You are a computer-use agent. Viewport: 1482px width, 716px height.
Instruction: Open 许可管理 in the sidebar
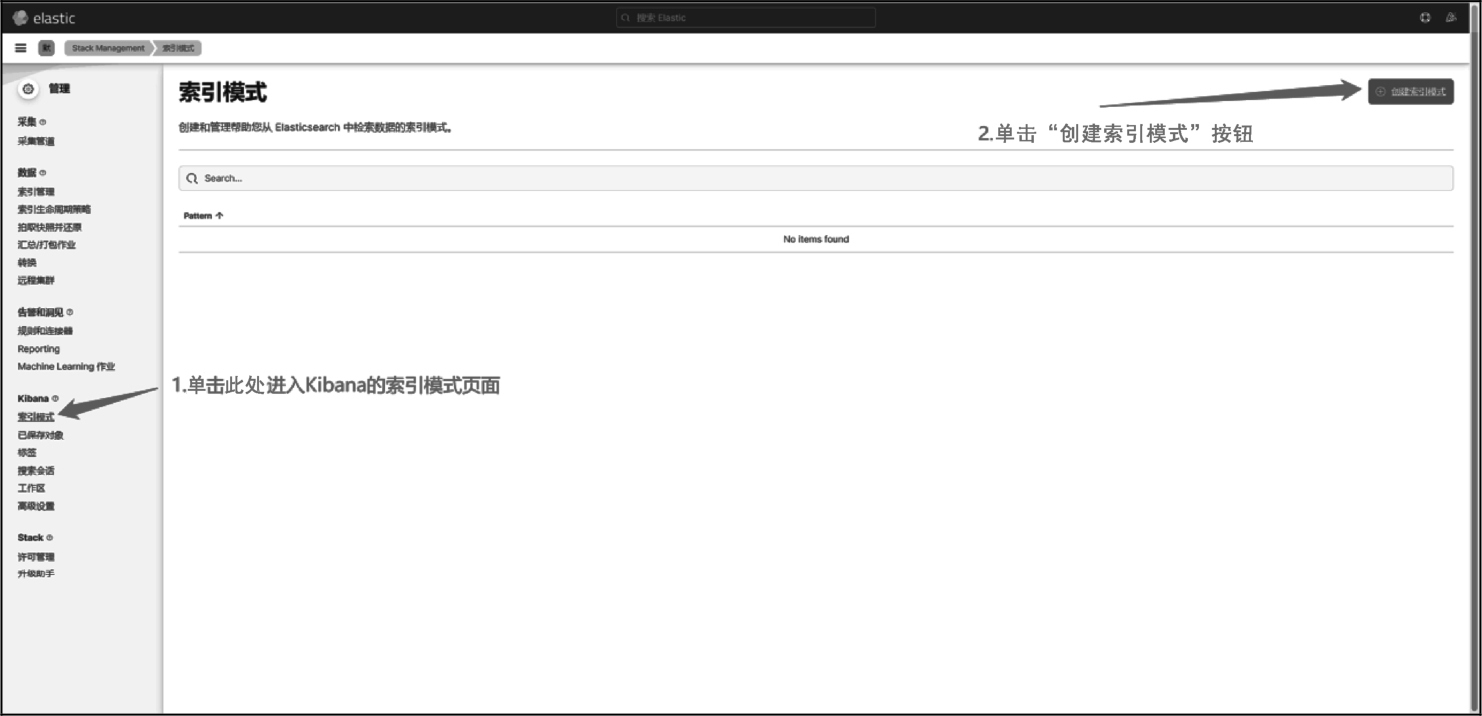point(36,557)
